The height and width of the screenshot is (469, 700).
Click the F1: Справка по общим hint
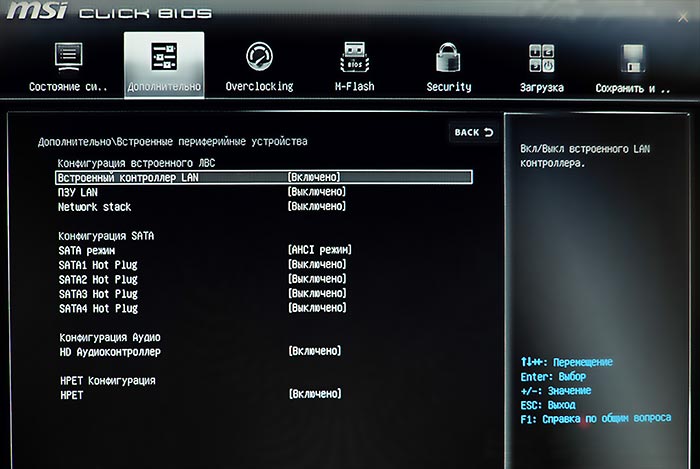click(x=596, y=419)
